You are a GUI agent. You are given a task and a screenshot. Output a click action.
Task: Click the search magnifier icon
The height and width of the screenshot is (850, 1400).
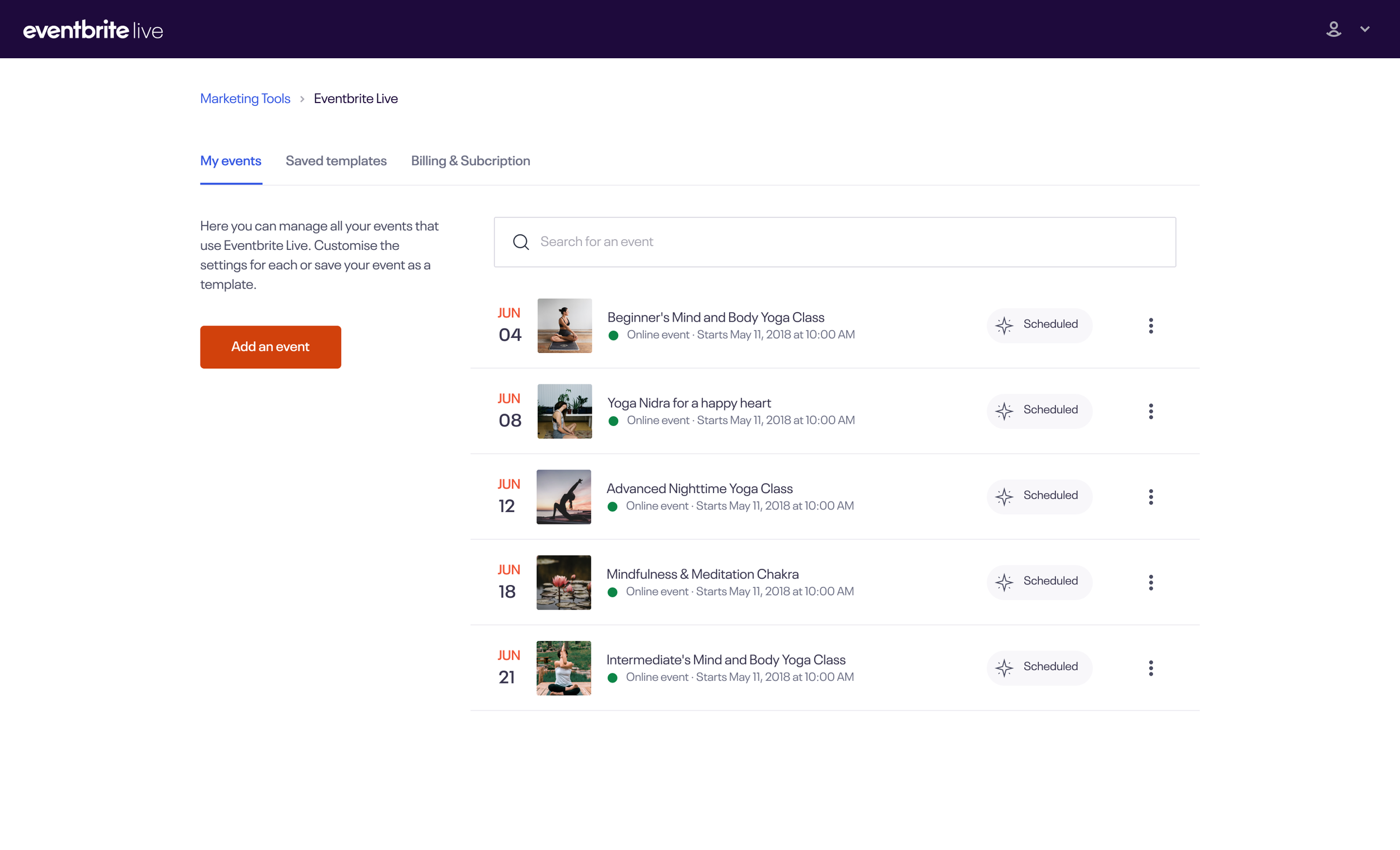pos(520,241)
